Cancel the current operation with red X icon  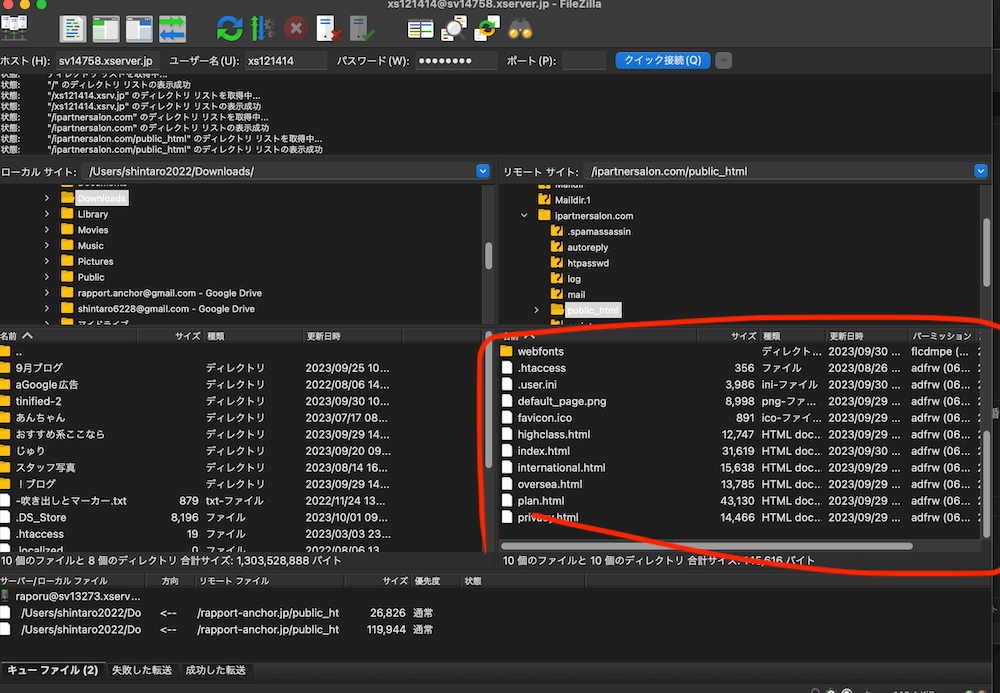pyautogui.click(x=296, y=29)
